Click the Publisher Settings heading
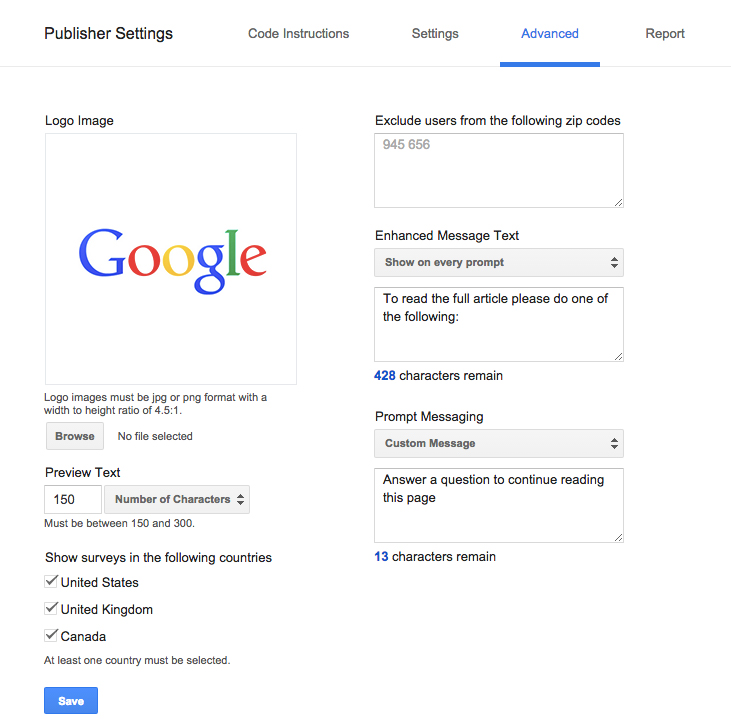 109,34
